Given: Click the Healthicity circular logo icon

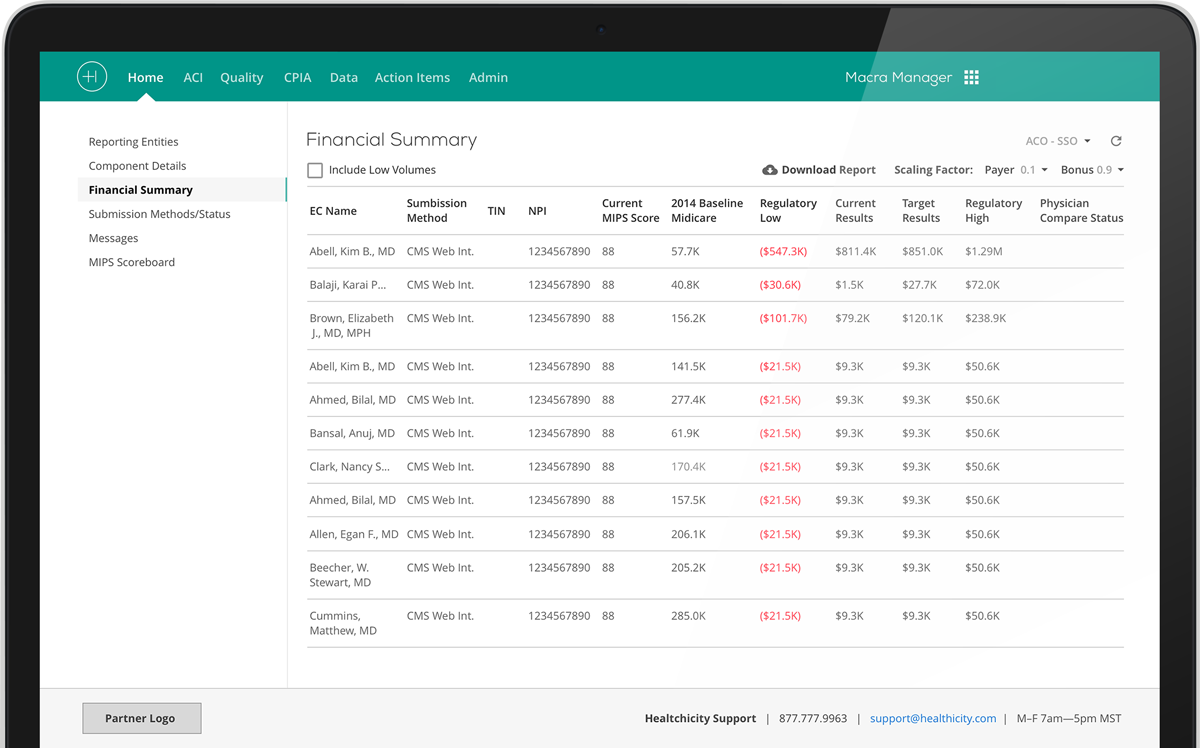Looking at the screenshot, I should point(92,77).
